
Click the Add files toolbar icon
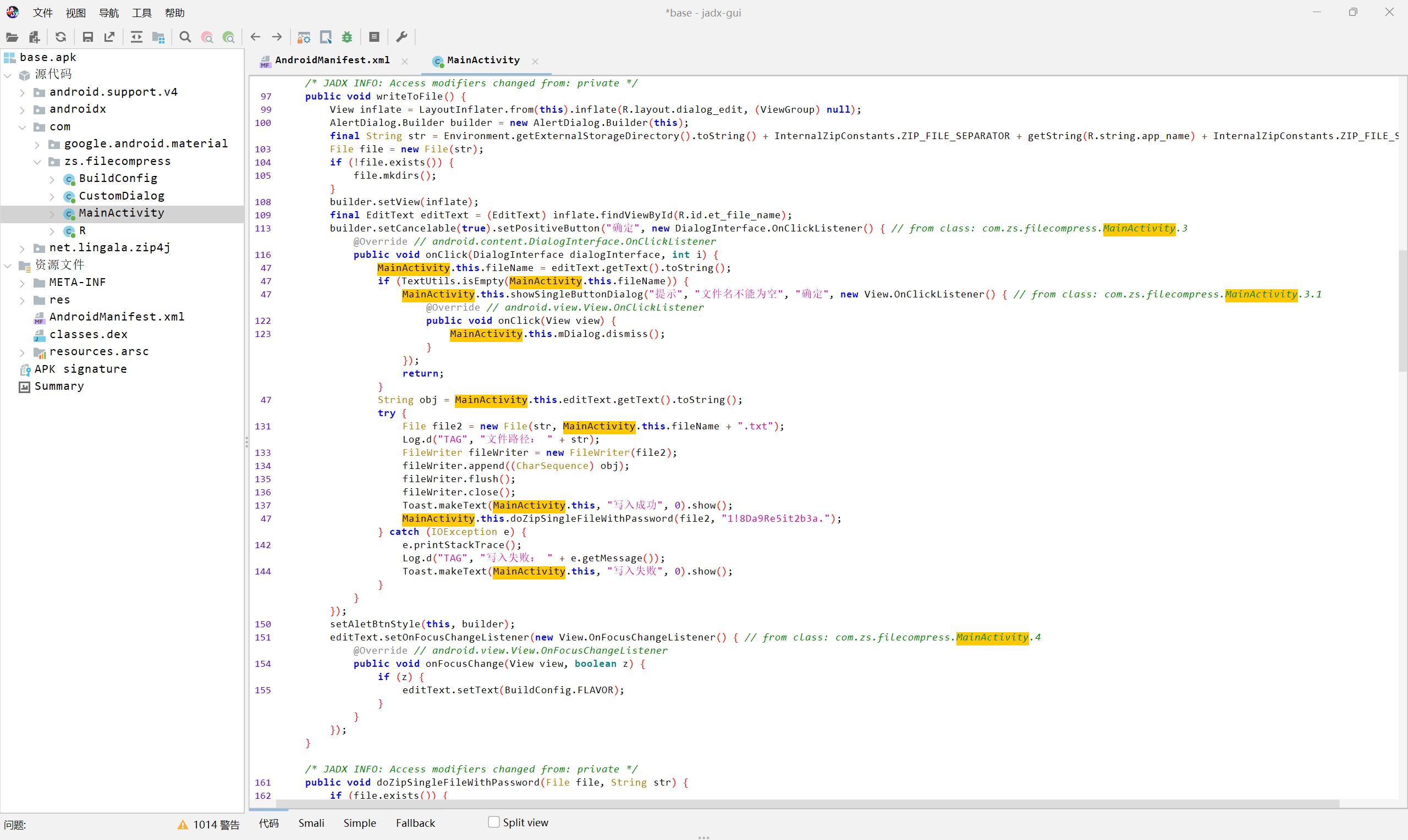(35, 37)
